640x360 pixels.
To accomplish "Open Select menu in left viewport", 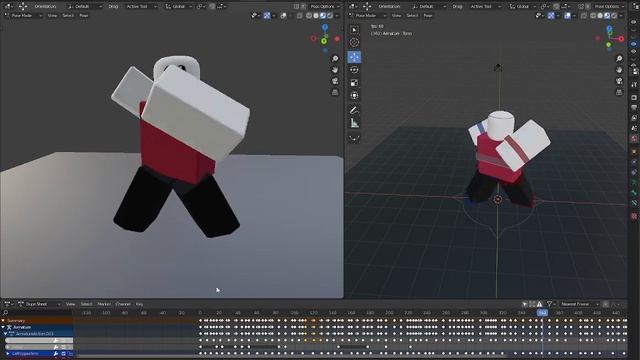I will 68,16.
